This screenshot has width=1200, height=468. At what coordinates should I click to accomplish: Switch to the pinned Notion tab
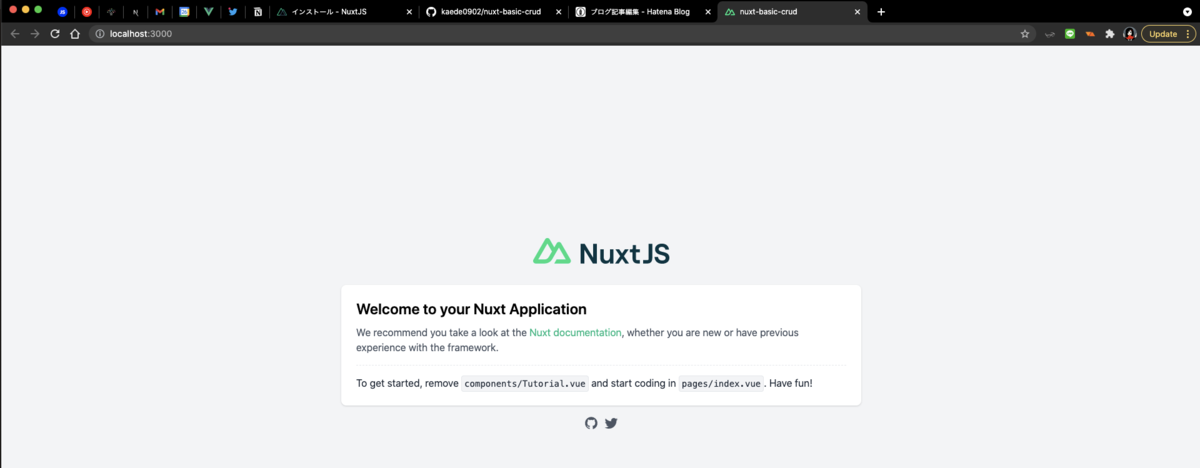257,12
